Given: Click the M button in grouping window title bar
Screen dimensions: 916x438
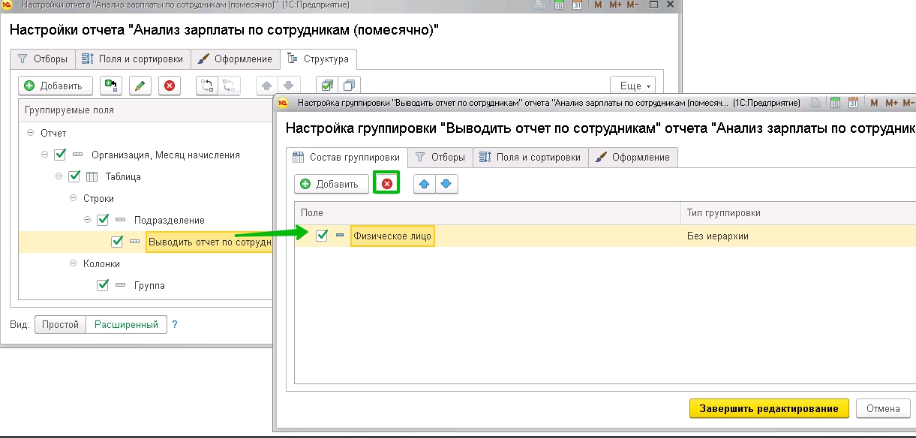Looking at the screenshot, I should click(874, 103).
